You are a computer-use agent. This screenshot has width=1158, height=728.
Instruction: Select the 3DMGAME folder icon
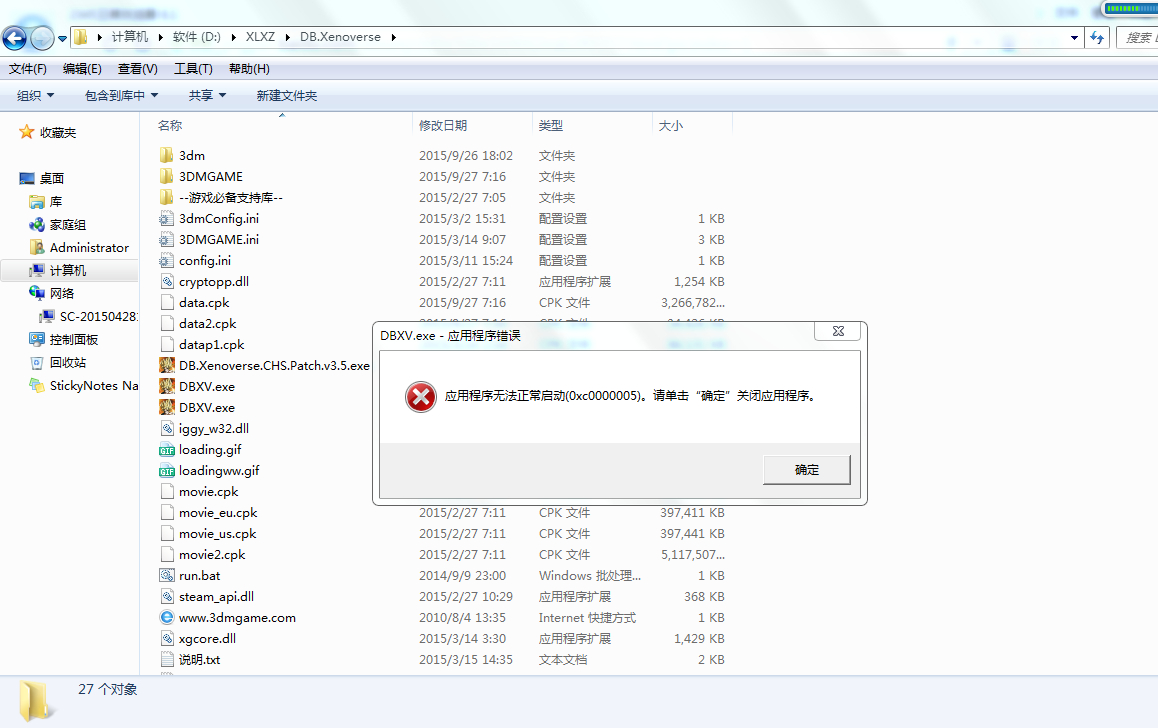point(167,176)
